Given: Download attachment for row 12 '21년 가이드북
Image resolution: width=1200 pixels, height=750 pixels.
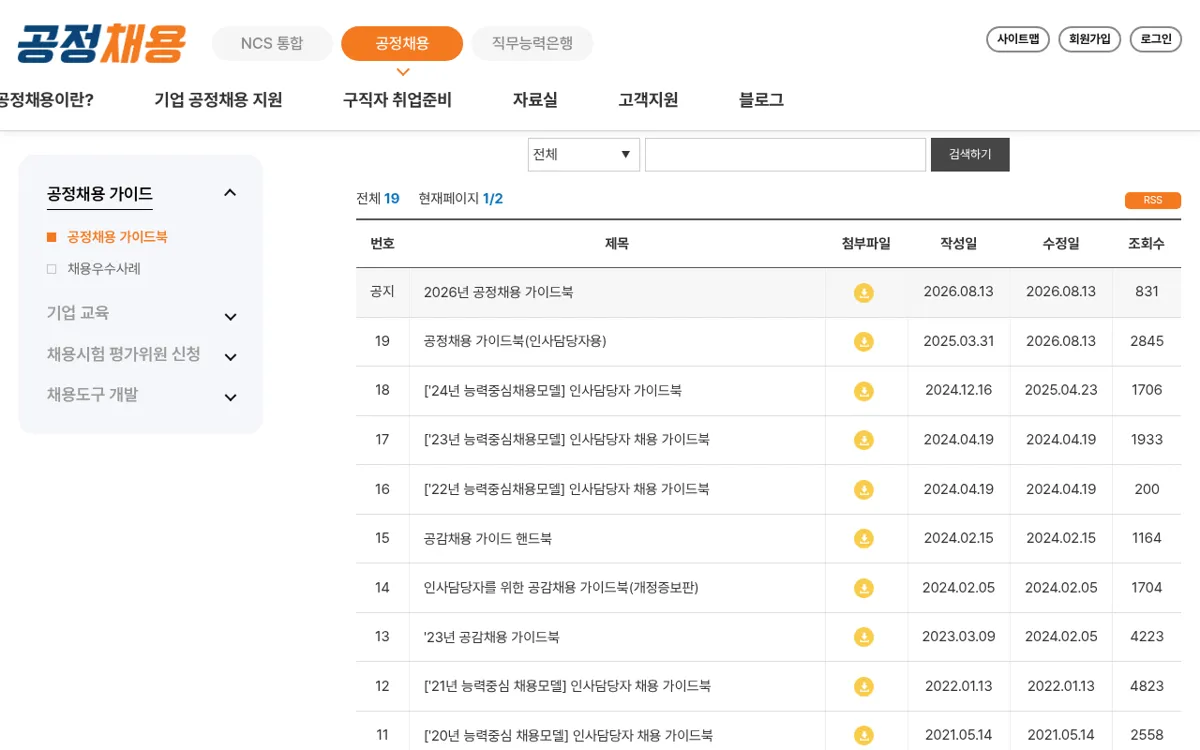Looking at the screenshot, I should (x=864, y=687).
